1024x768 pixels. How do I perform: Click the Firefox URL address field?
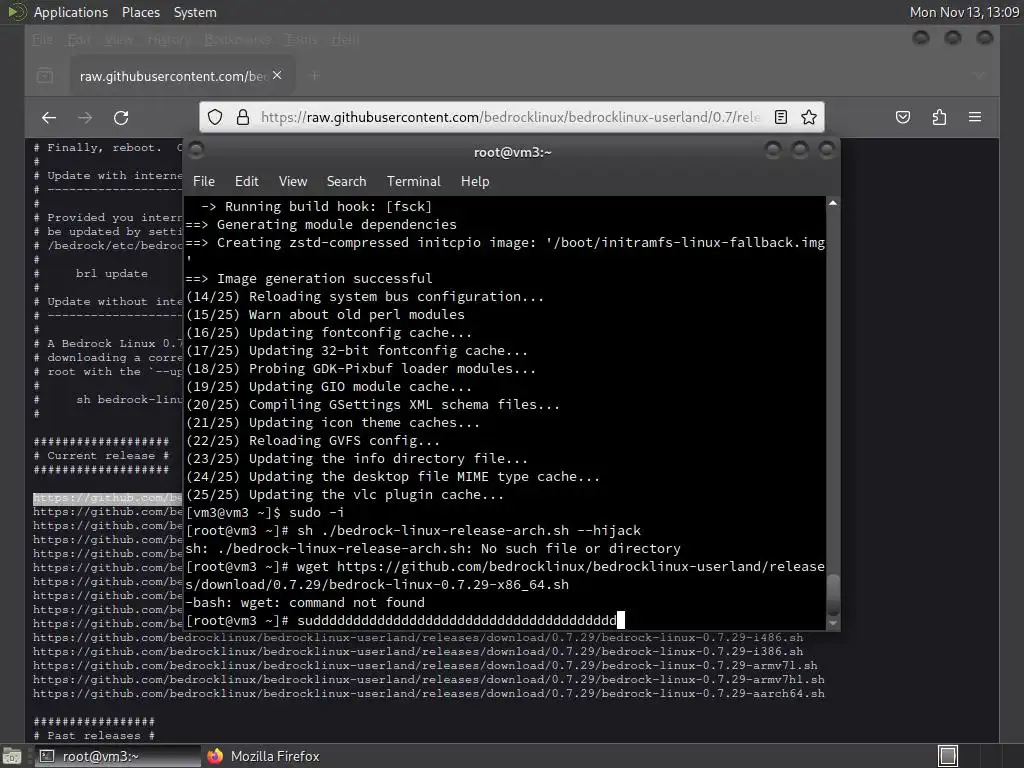pyautogui.click(x=511, y=117)
